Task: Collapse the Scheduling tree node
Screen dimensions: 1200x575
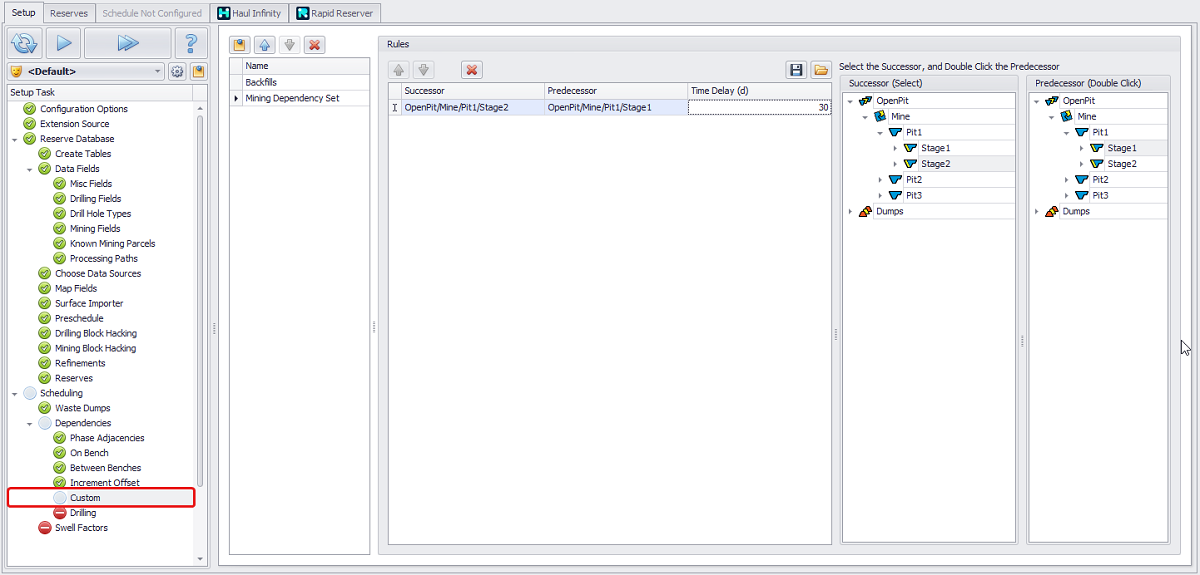Action: tap(15, 393)
